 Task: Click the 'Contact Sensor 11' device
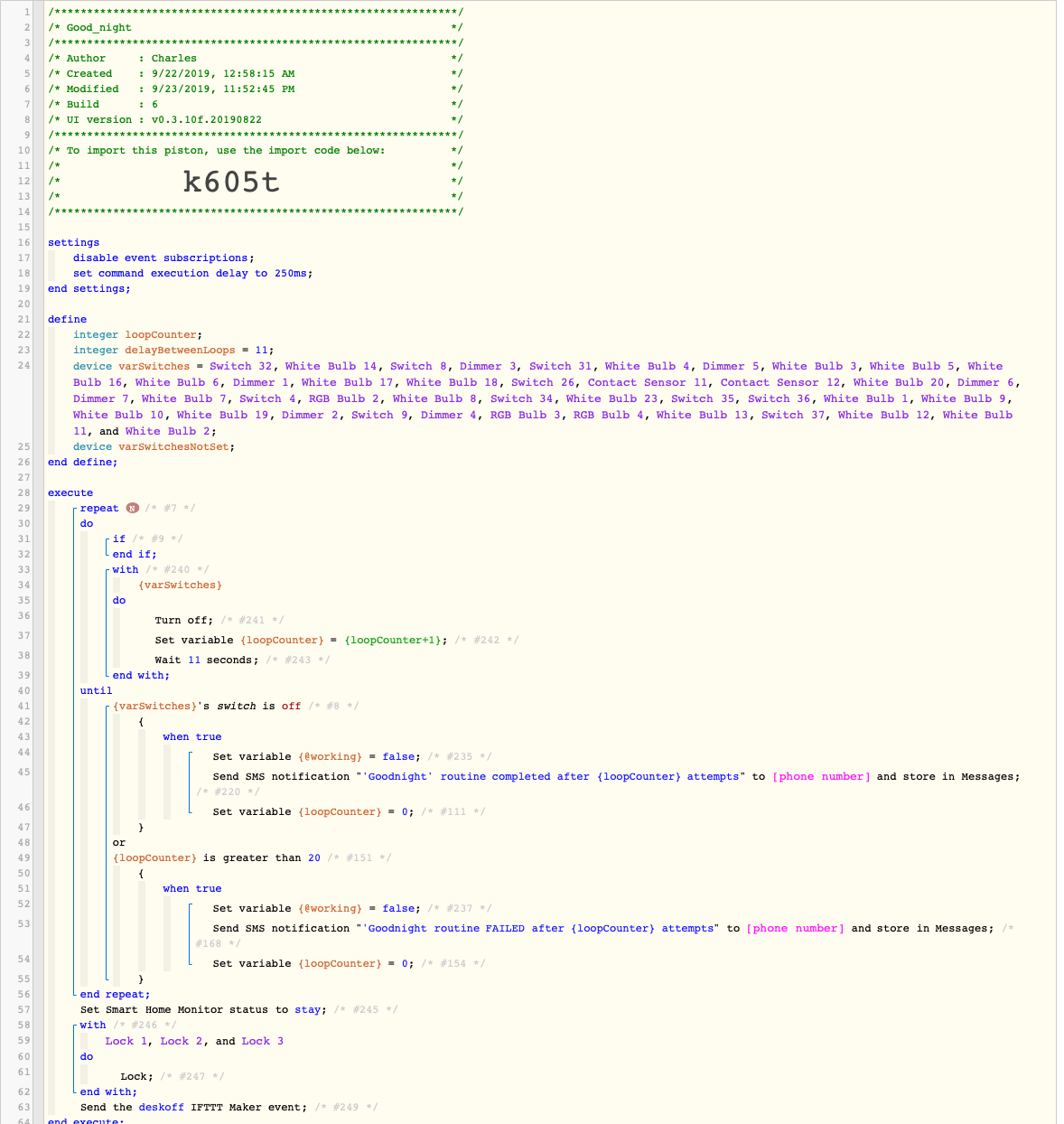click(x=648, y=382)
